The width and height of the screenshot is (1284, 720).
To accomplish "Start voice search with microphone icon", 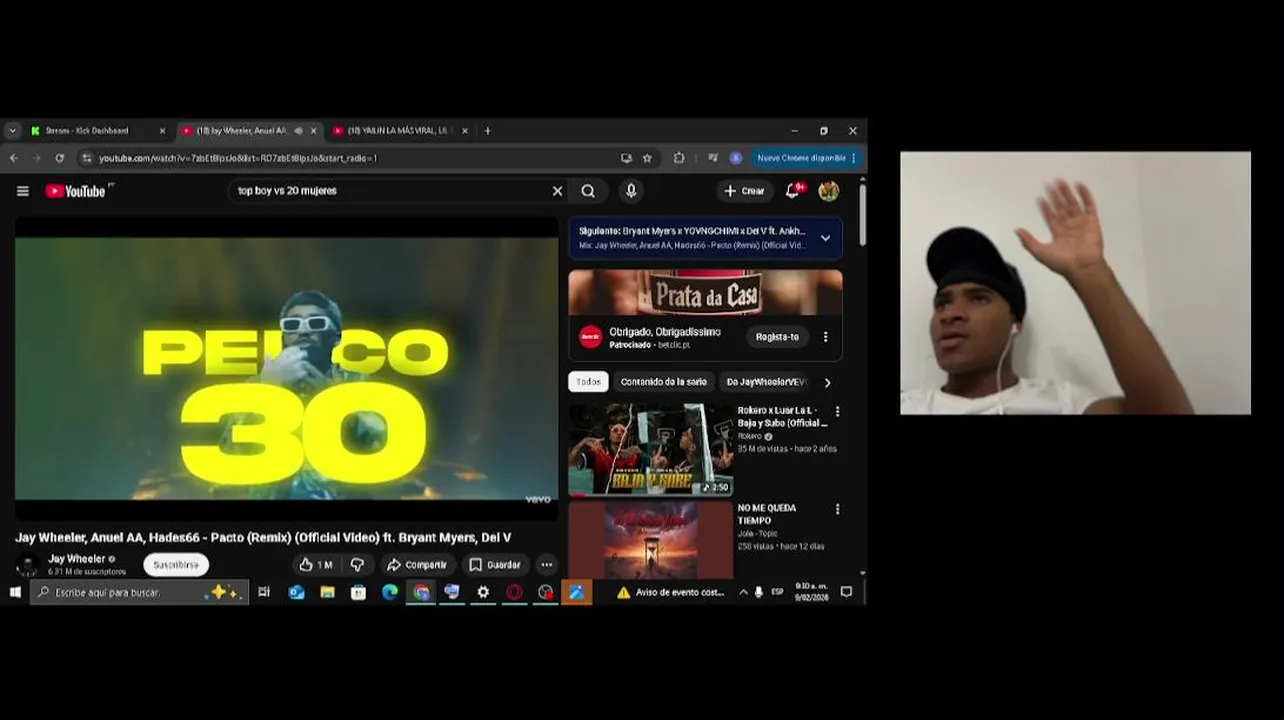I will 631,191.
